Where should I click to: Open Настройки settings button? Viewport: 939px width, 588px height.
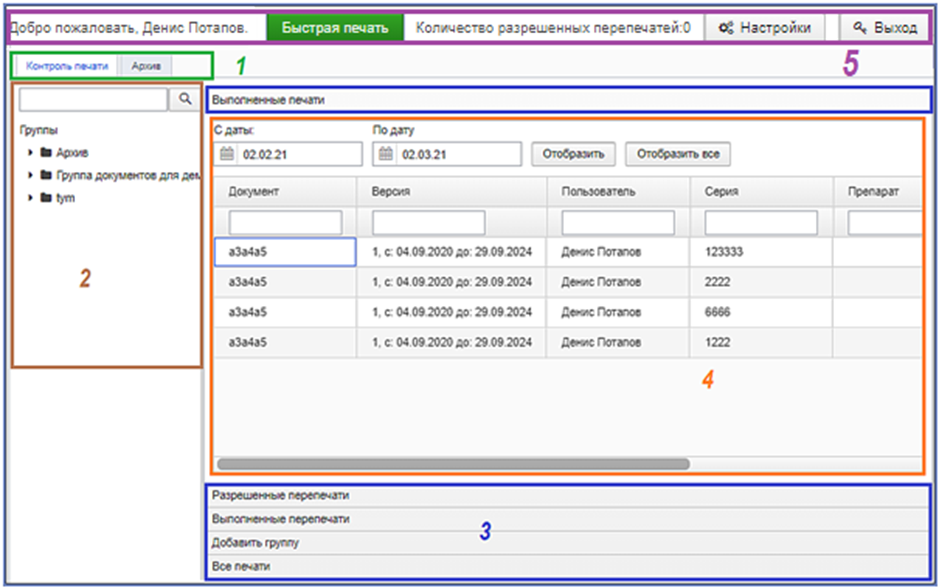(765, 28)
